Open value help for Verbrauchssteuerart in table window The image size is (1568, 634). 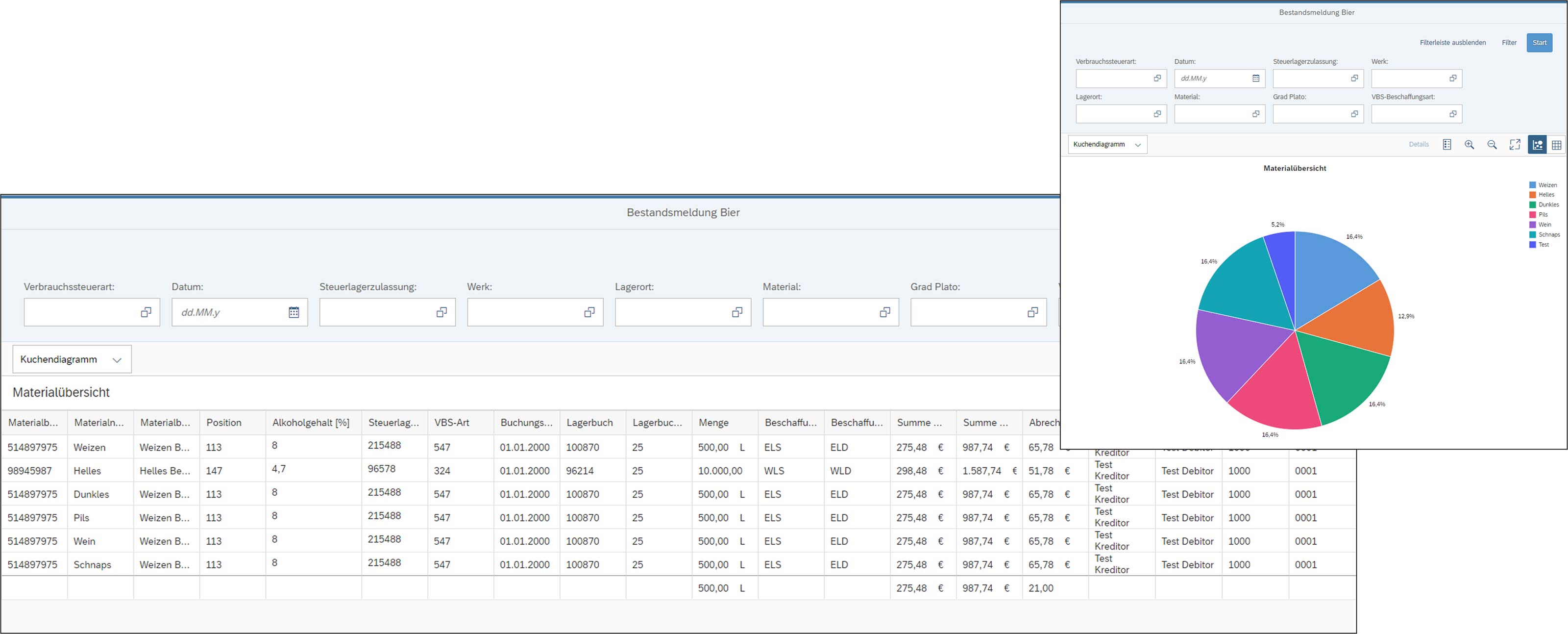click(146, 312)
